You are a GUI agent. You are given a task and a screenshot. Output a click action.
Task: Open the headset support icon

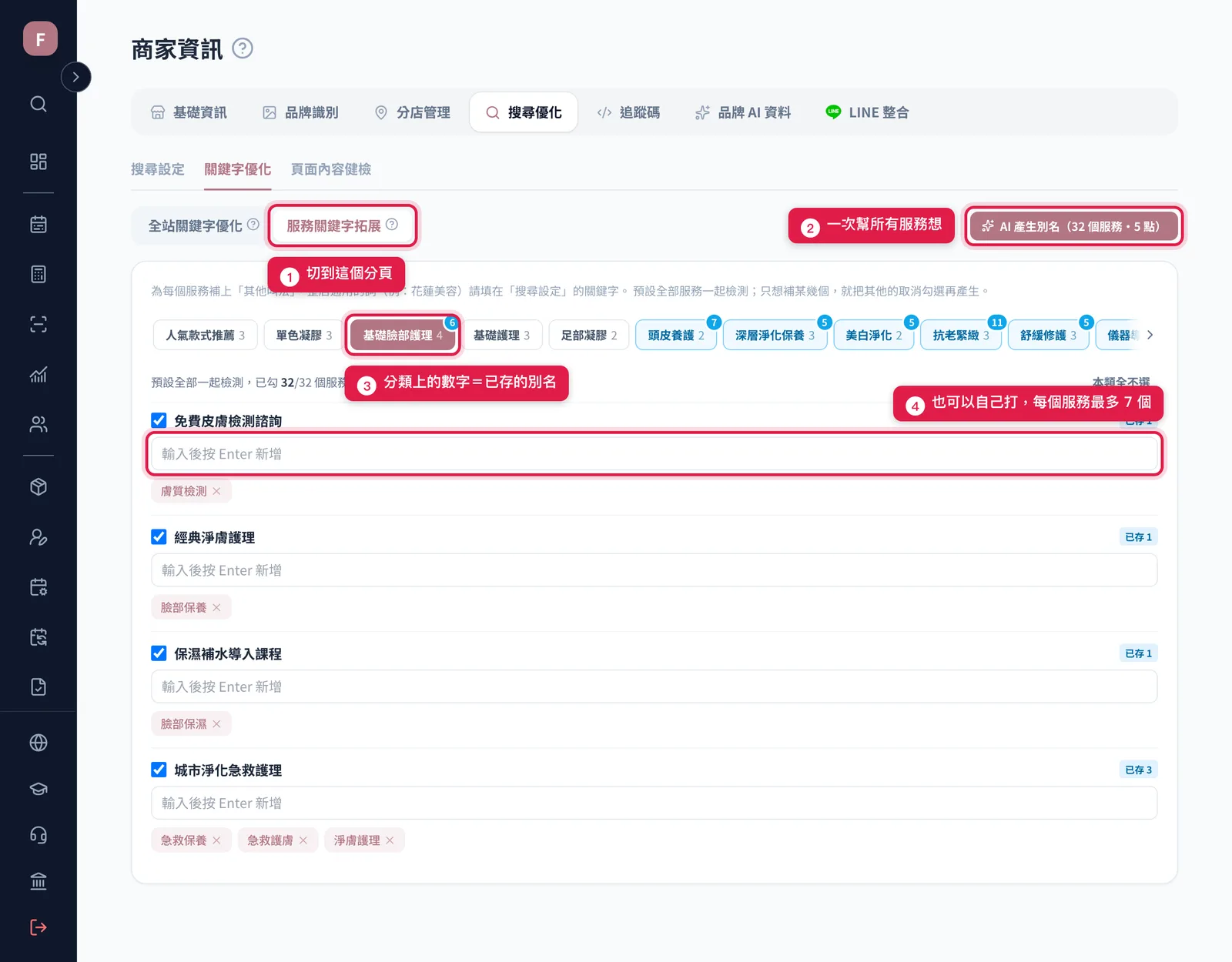(38, 835)
